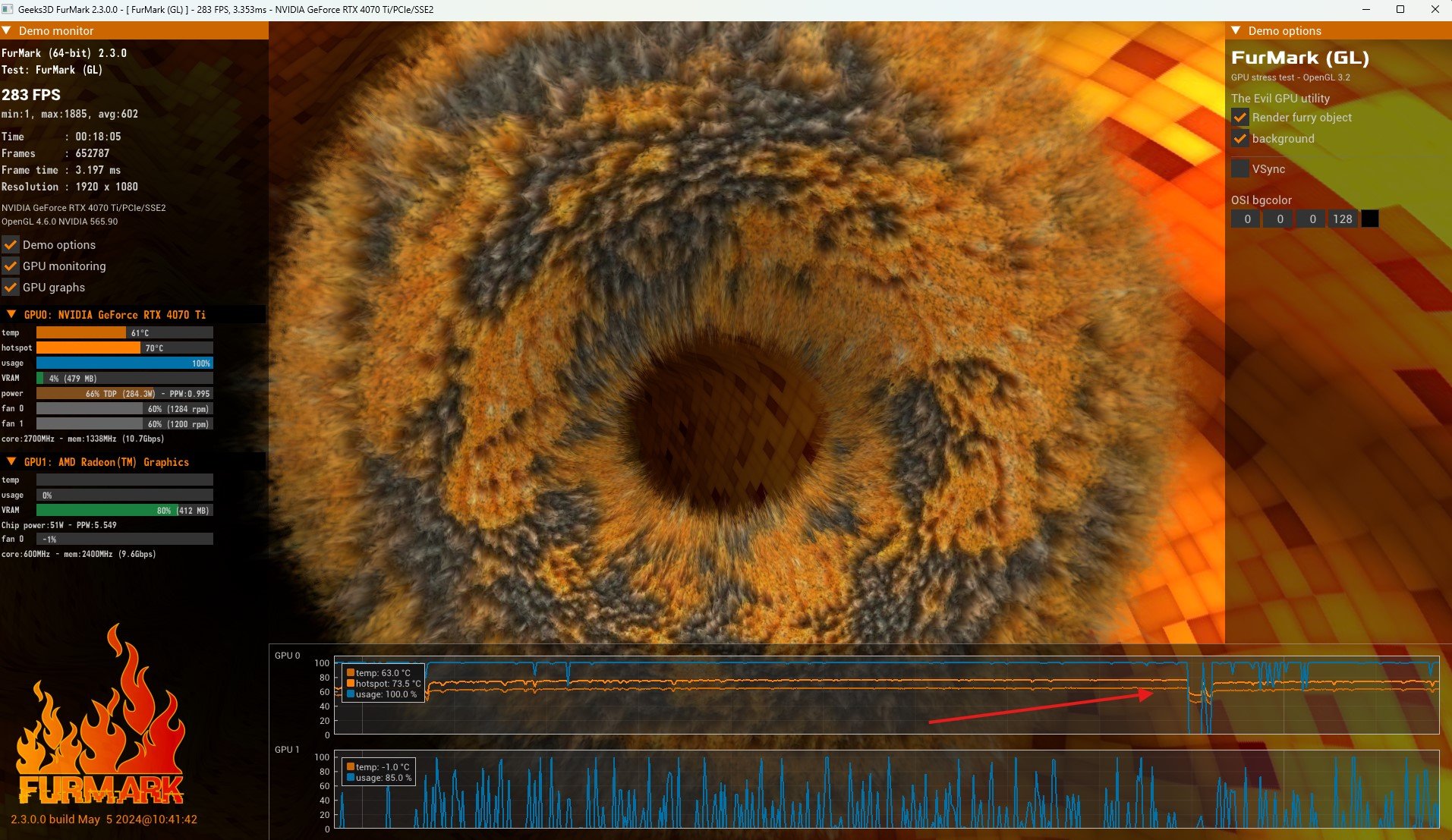The image size is (1452, 840).
Task: Click the GPU1 VRAM bar 80% (412 MB)
Action: tap(124, 511)
